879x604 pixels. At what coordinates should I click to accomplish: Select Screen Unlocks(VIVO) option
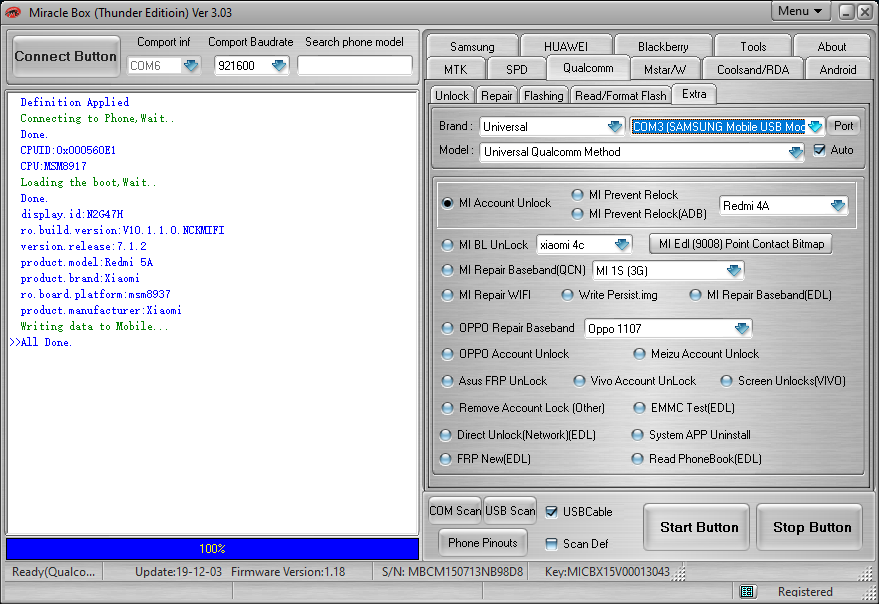[726, 381]
